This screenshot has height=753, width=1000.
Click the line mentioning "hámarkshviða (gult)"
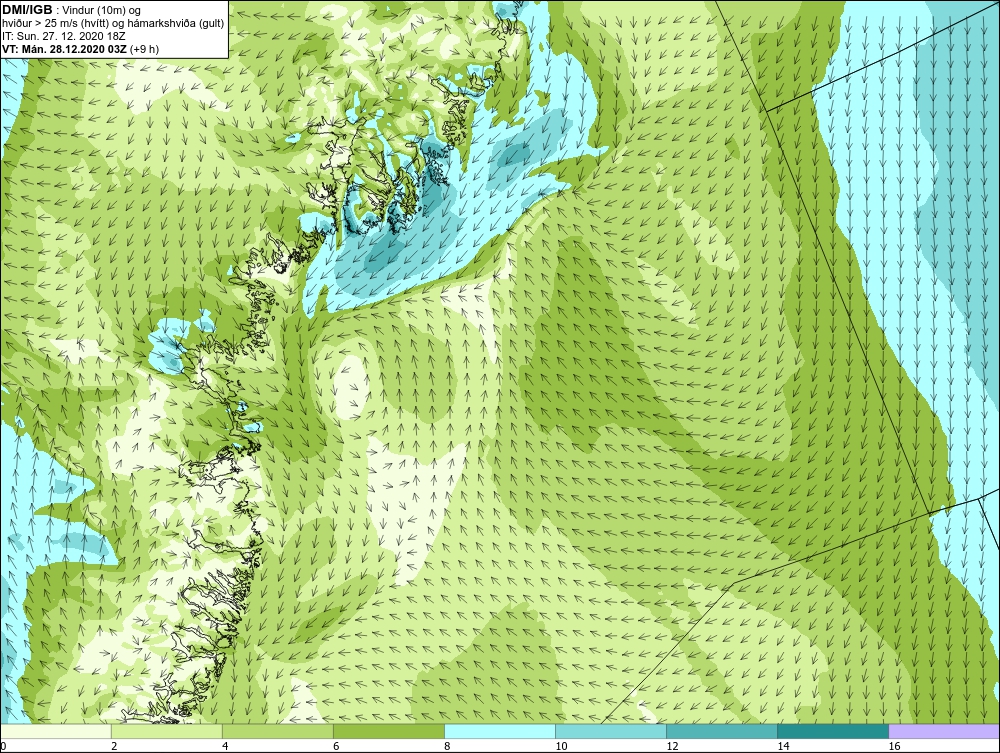(x=113, y=23)
